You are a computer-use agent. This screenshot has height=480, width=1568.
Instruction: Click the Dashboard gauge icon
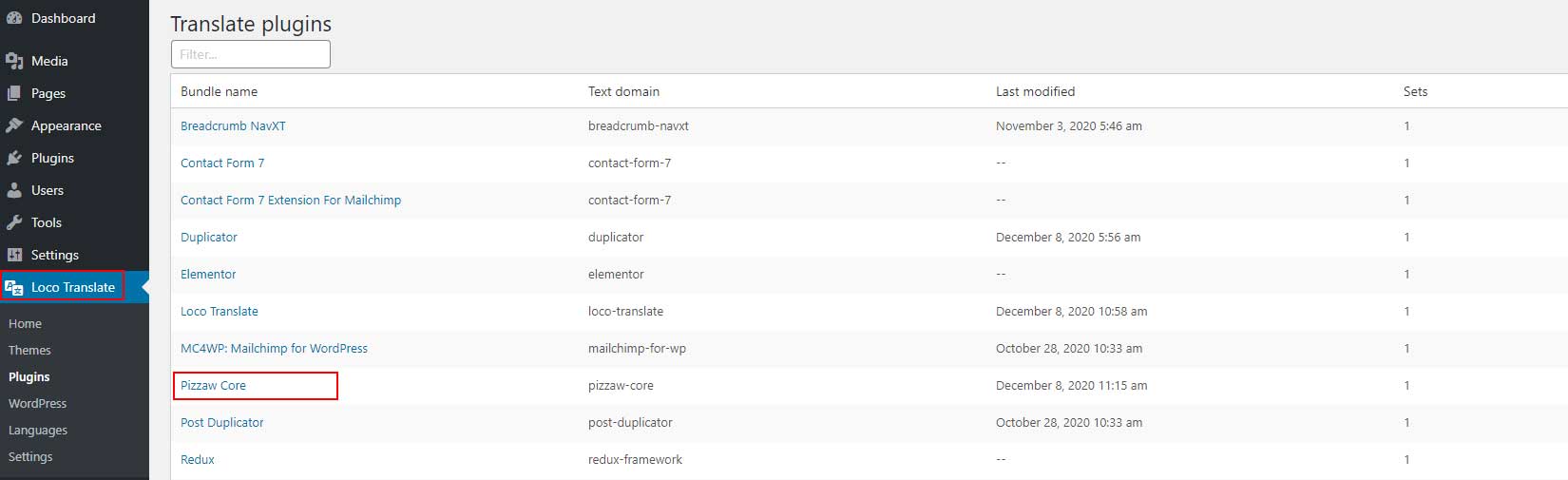14,18
